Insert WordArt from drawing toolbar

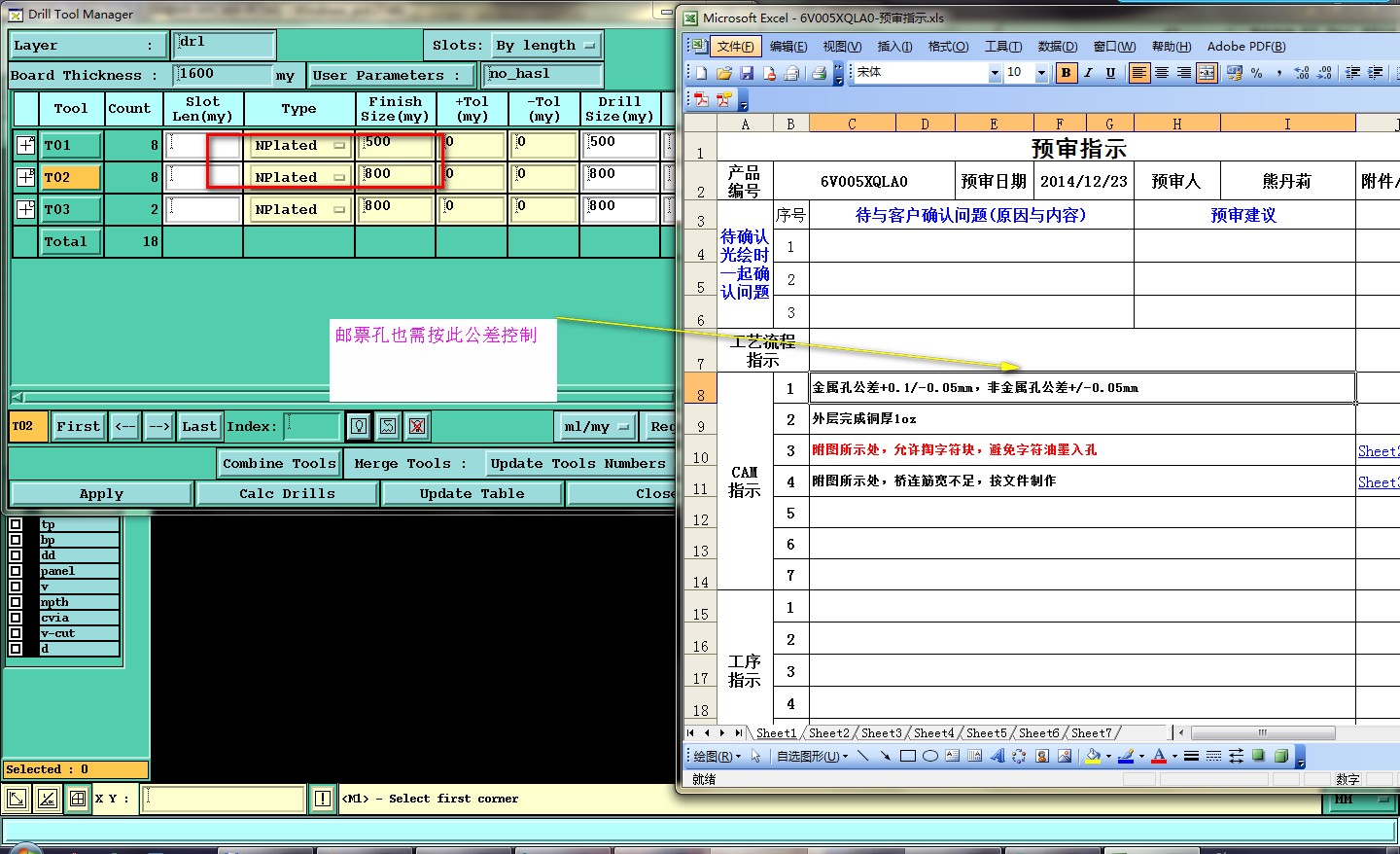[997, 756]
